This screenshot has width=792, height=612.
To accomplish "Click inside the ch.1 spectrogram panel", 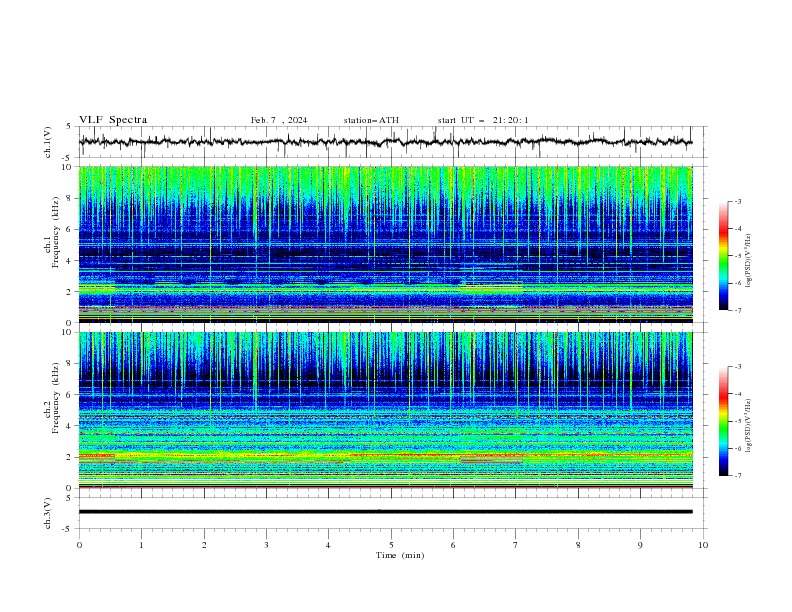I will (385, 244).
